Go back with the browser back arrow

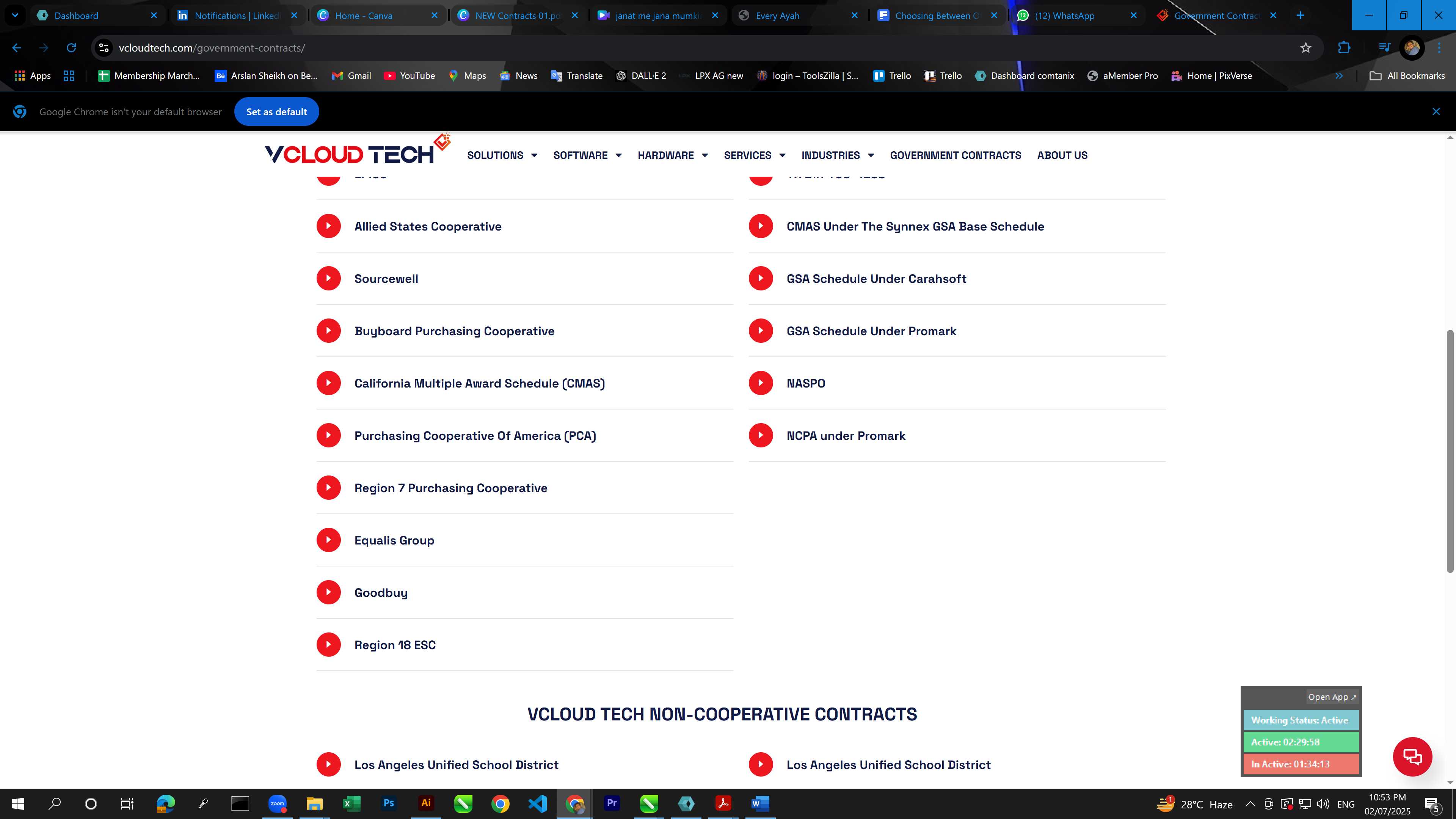17,48
